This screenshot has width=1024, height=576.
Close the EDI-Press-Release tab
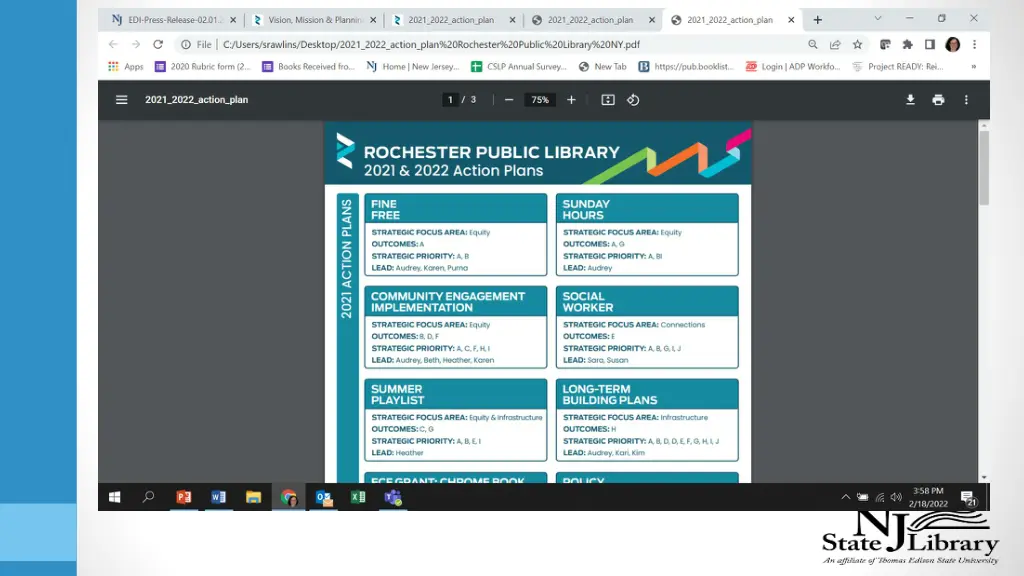[x=233, y=20]
